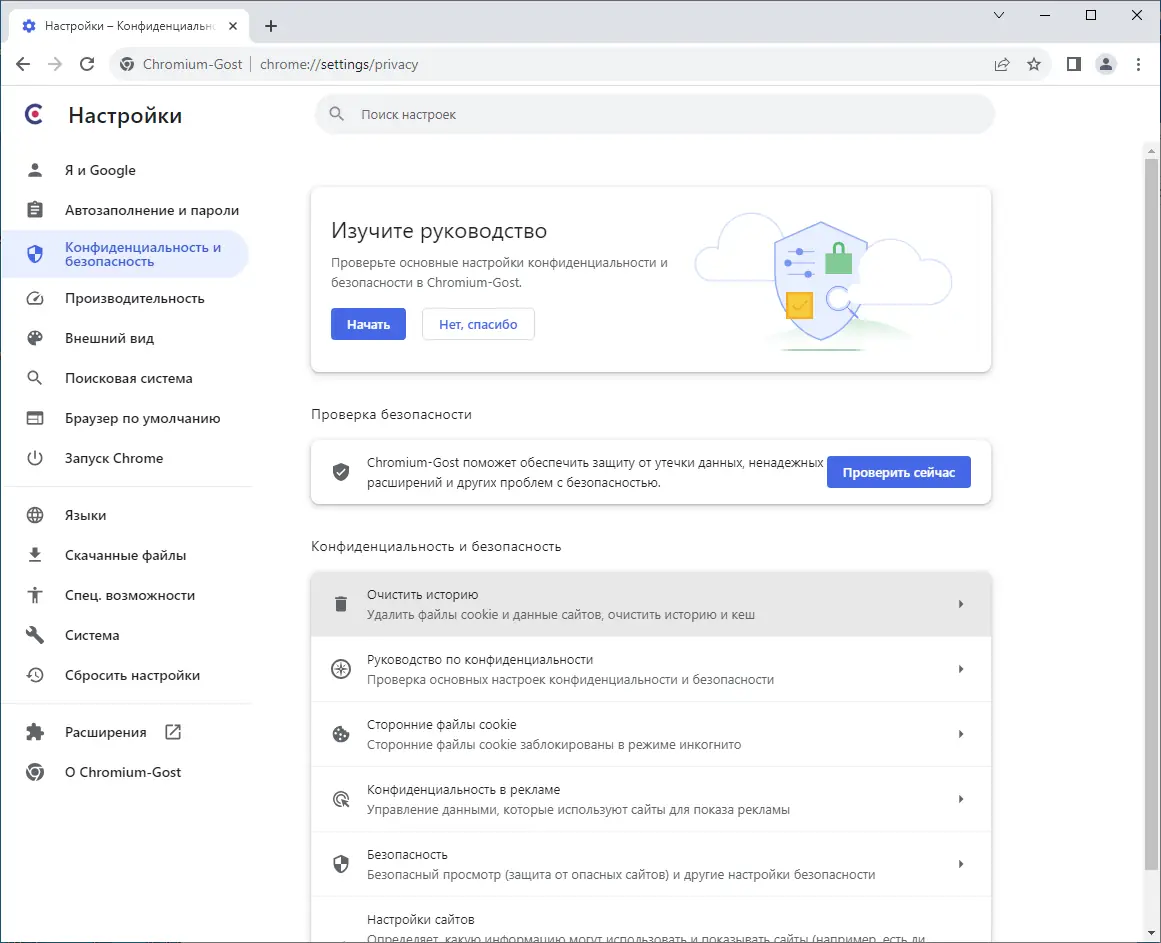The image size is (1161, 943).
Task: Open the profile avatar icon
Action: click(x=1106, y=64)
